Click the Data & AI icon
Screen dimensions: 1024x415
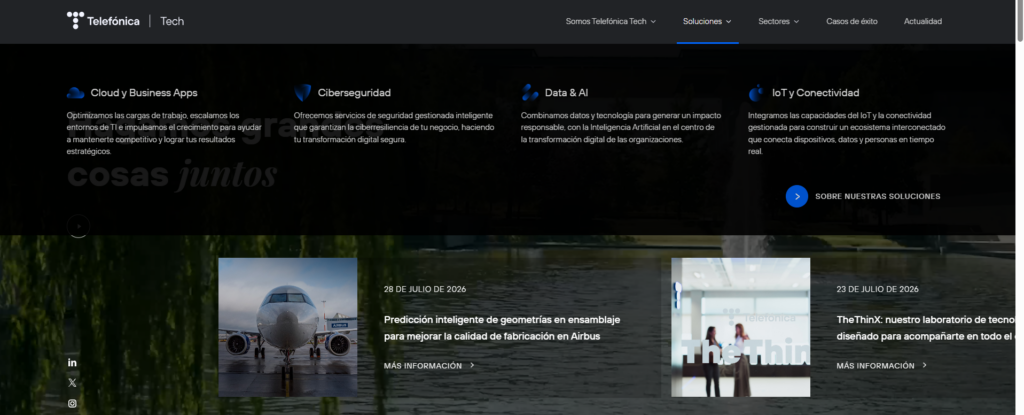(530, 93)
